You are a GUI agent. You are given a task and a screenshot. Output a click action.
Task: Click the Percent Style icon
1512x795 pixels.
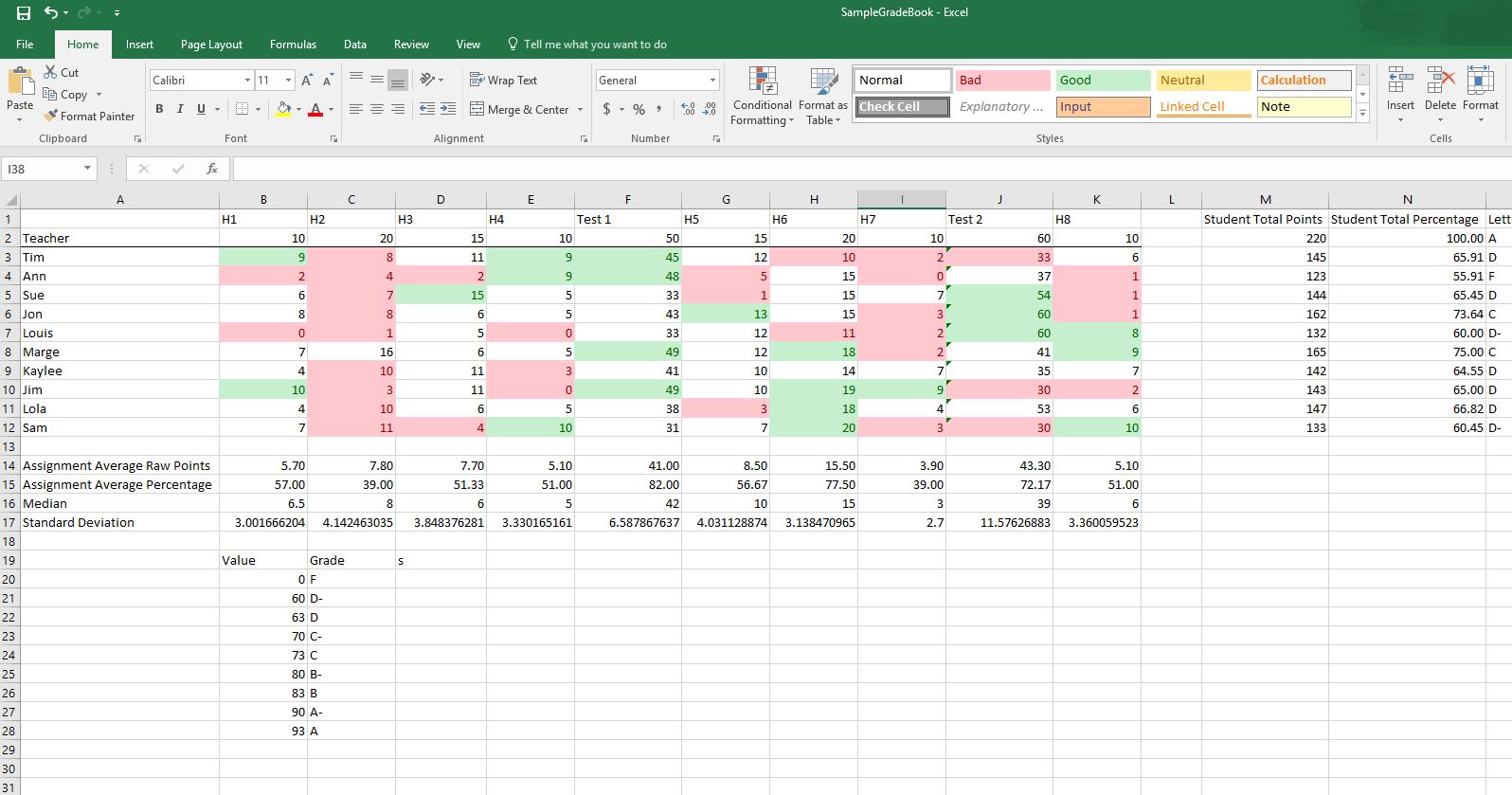tap(639, 110)
